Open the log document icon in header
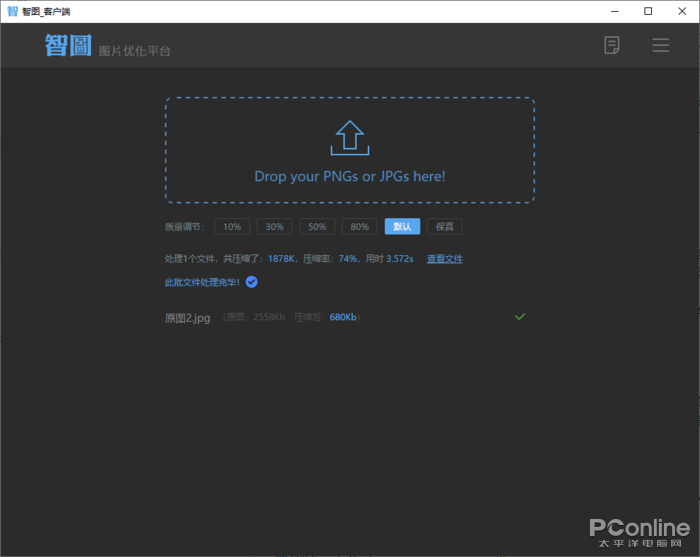This screenshot has width=700, height=557. (x=612, y=45)
